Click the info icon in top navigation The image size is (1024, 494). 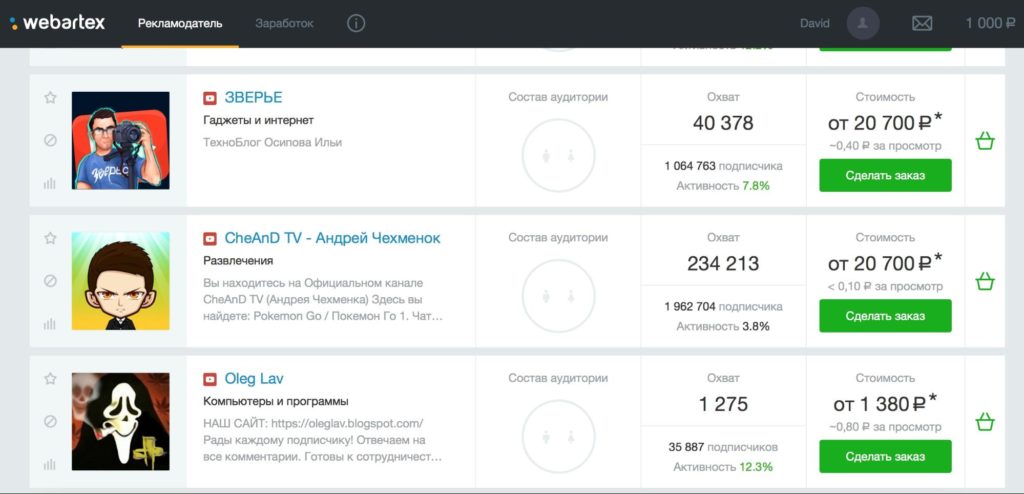(x=356, y=23)
